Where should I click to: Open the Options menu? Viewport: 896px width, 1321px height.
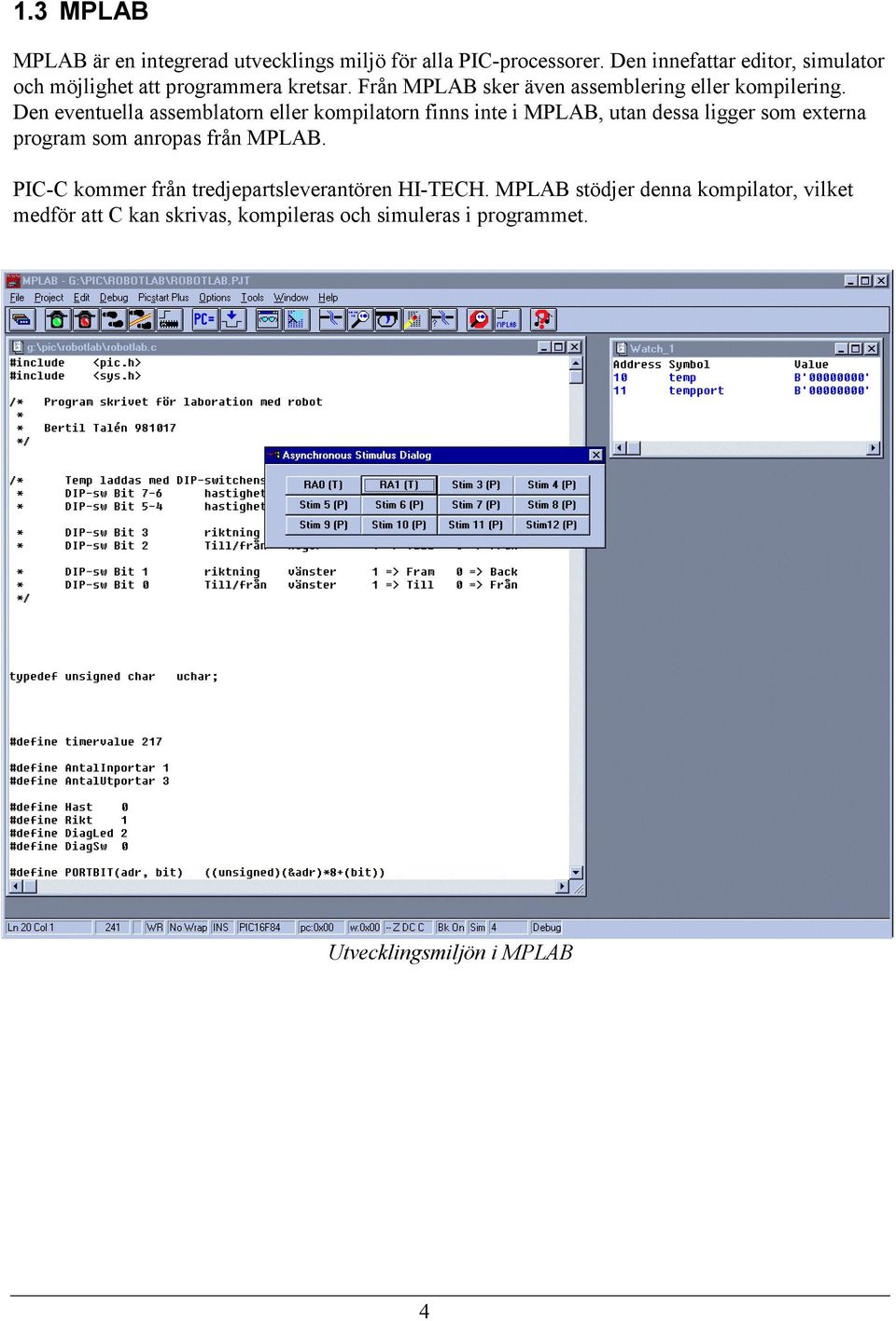(x=215, y=298)
